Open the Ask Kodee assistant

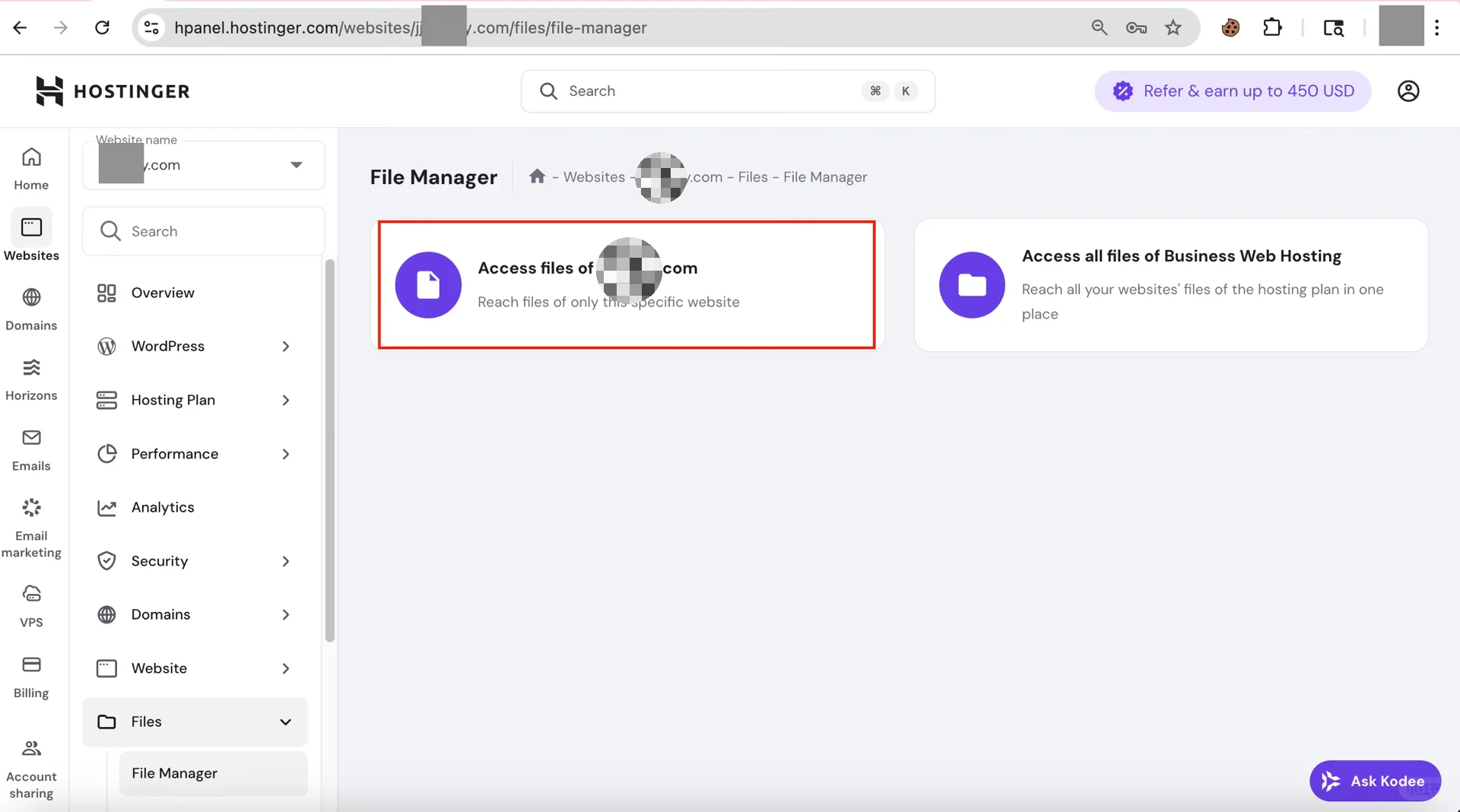coord(1375,781)
